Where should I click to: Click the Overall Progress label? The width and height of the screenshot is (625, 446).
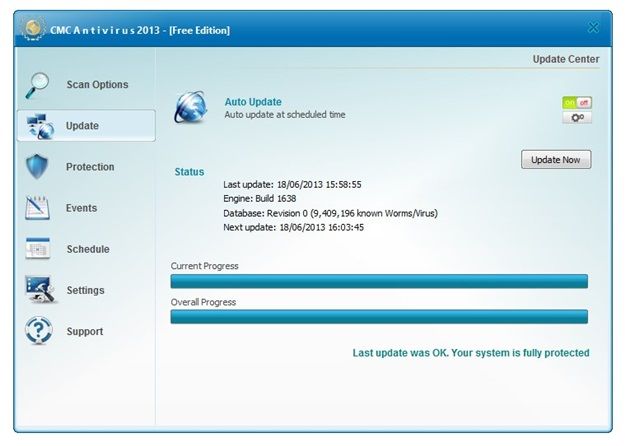pyautogui.click(x=203, y=302)
